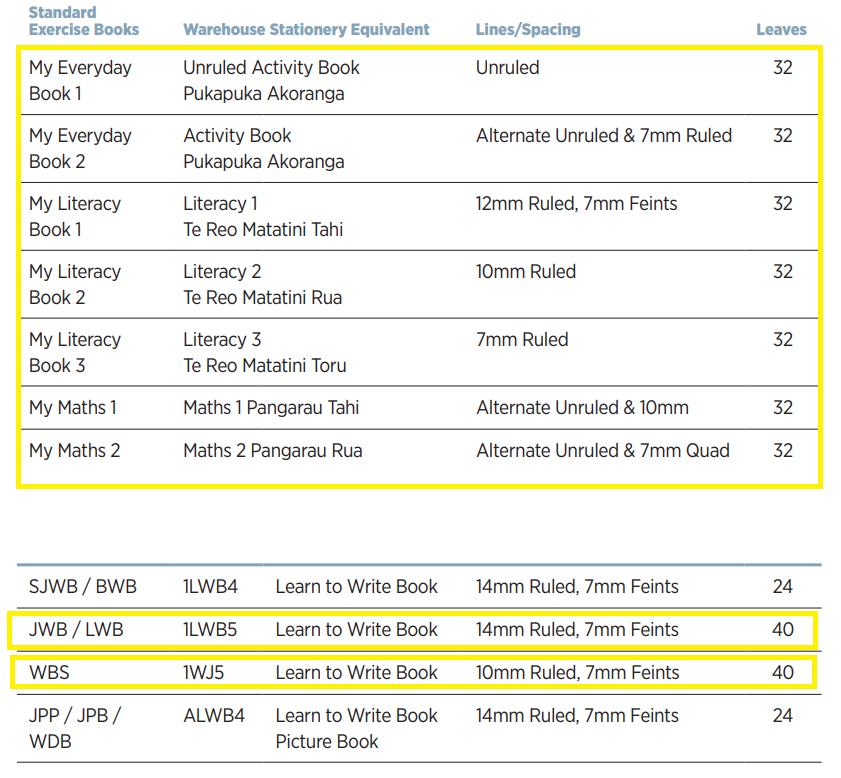The width and height of the screenshot is (841, 778).
Task: Select leaves value 40 in JWB / LWB row
Action: point(783,629)
